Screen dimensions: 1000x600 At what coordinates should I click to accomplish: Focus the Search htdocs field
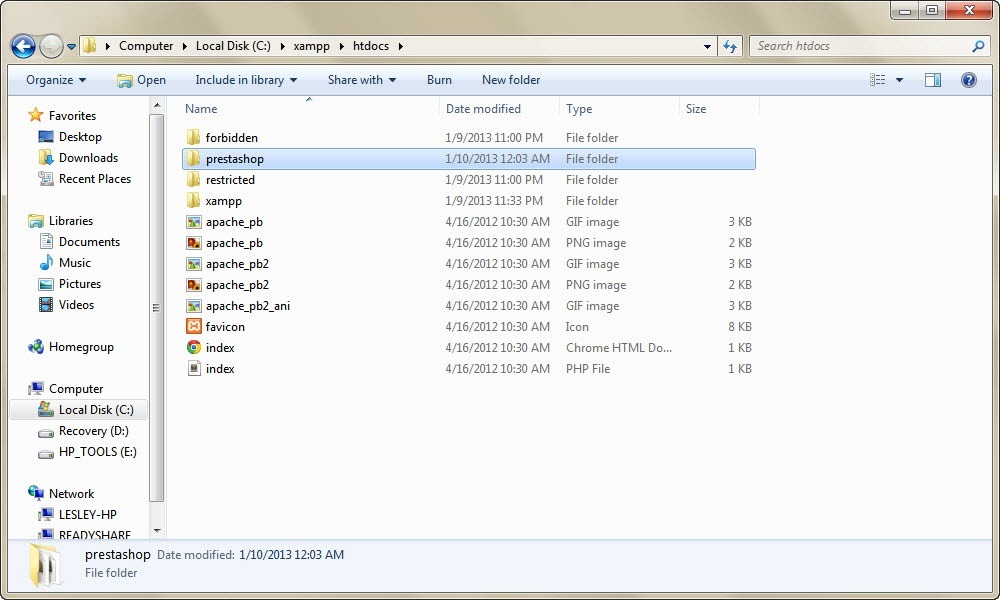871,46
